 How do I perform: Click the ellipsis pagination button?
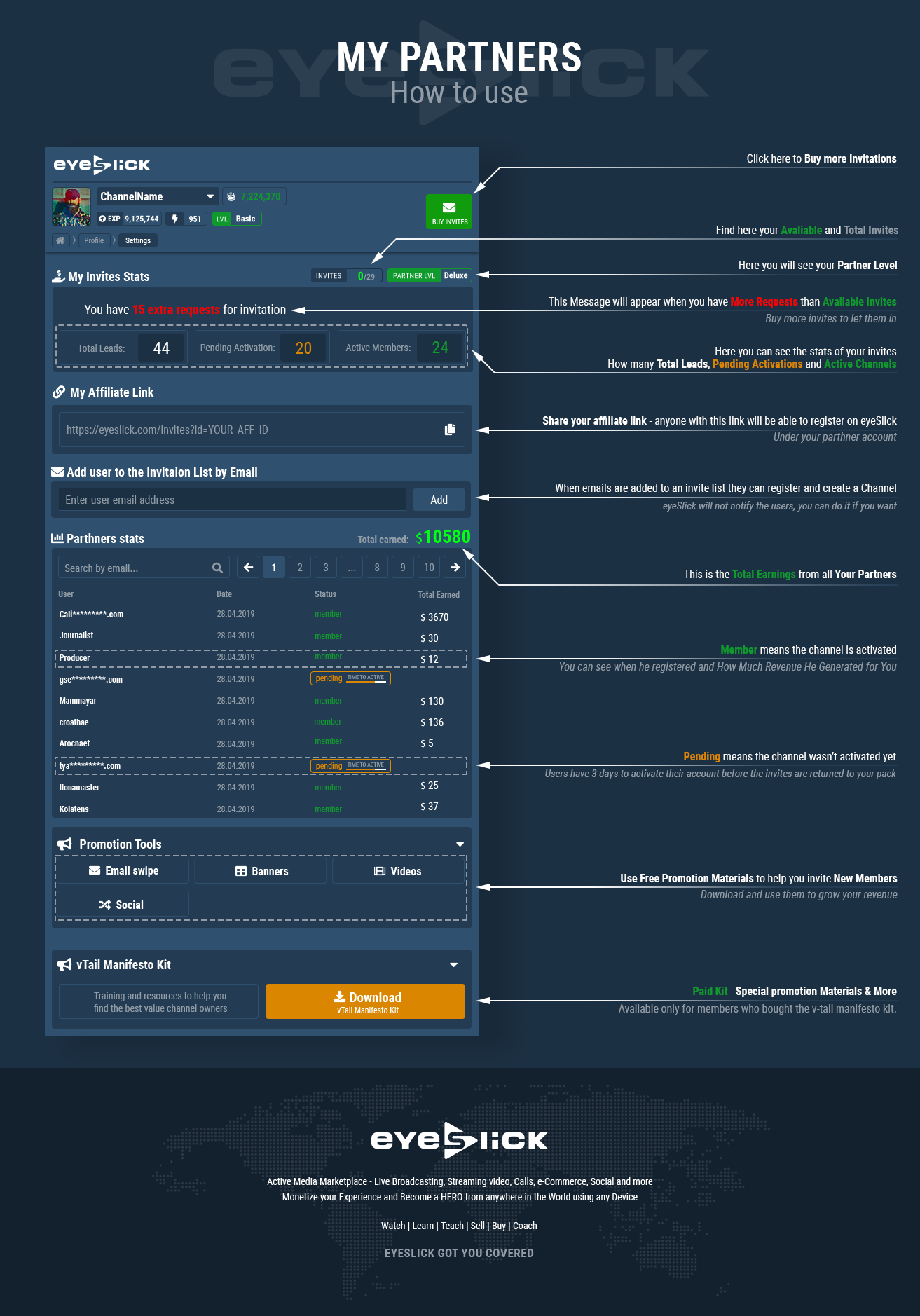[352, 568]
